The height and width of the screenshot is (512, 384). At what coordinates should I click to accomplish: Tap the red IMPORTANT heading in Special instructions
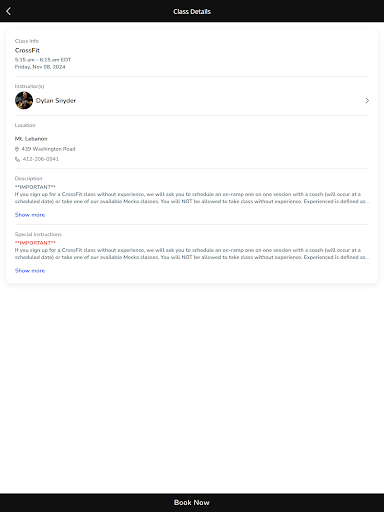click(x=35, y=243)
